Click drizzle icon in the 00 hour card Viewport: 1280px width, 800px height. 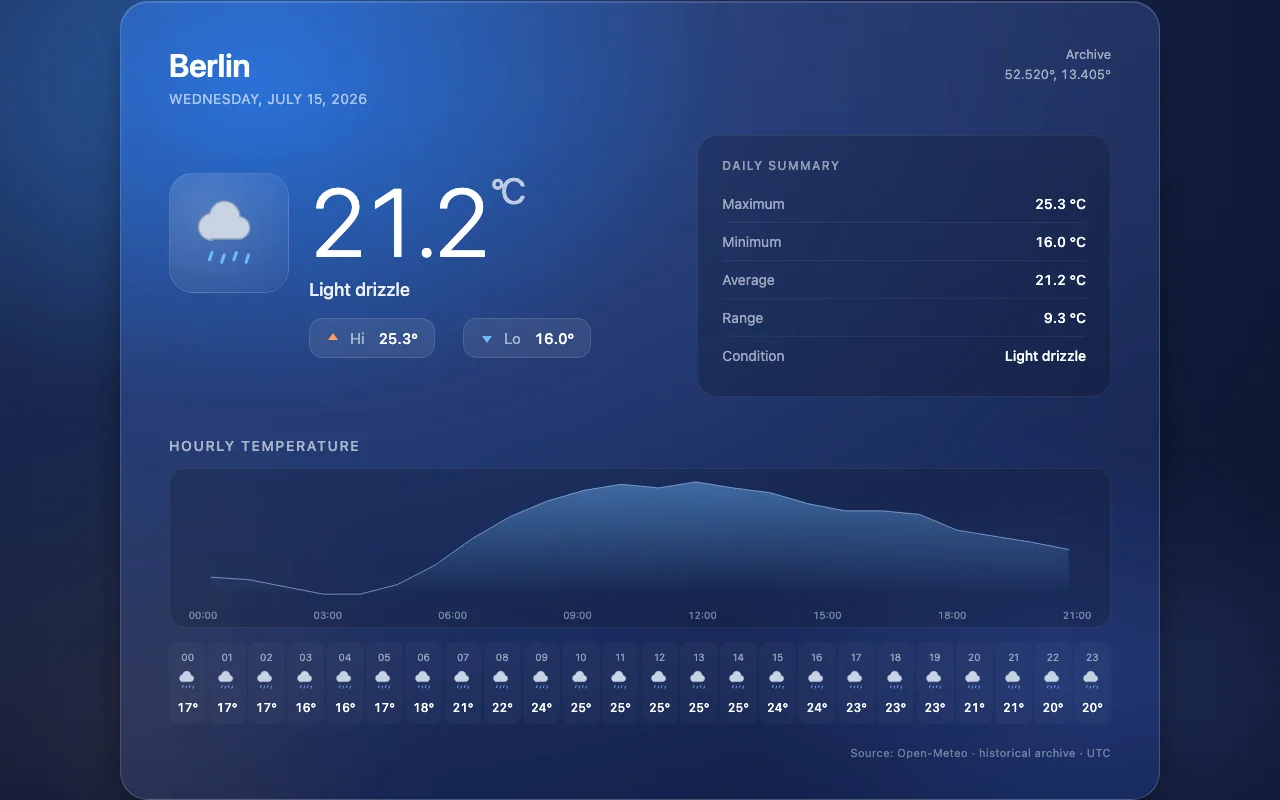(187, 680)
